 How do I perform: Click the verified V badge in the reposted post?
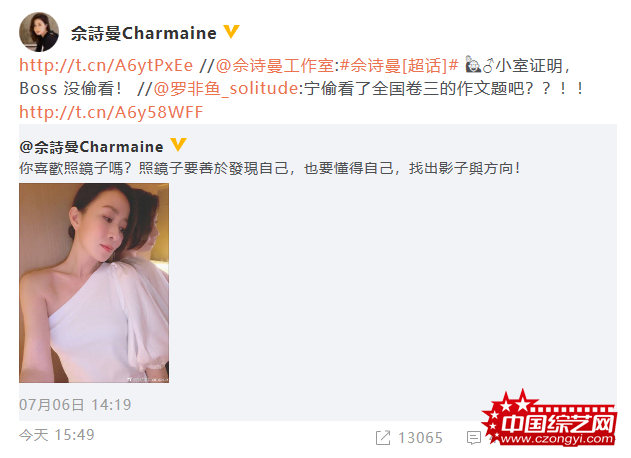178,145
